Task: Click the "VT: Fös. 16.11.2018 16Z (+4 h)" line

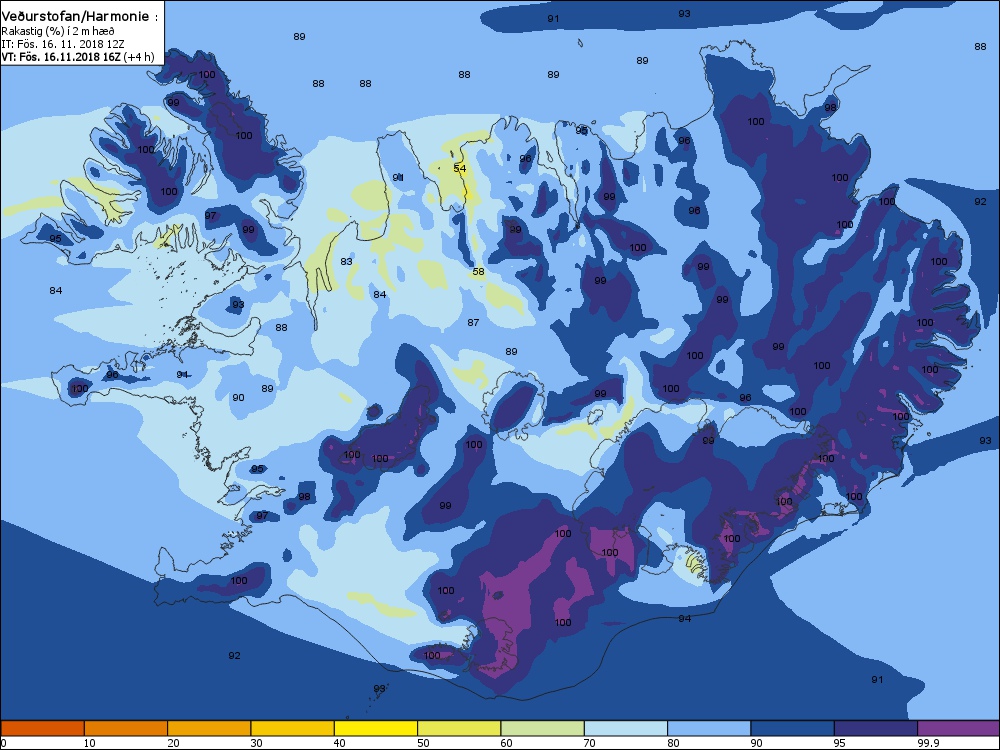Action: (x=78, y=56)
